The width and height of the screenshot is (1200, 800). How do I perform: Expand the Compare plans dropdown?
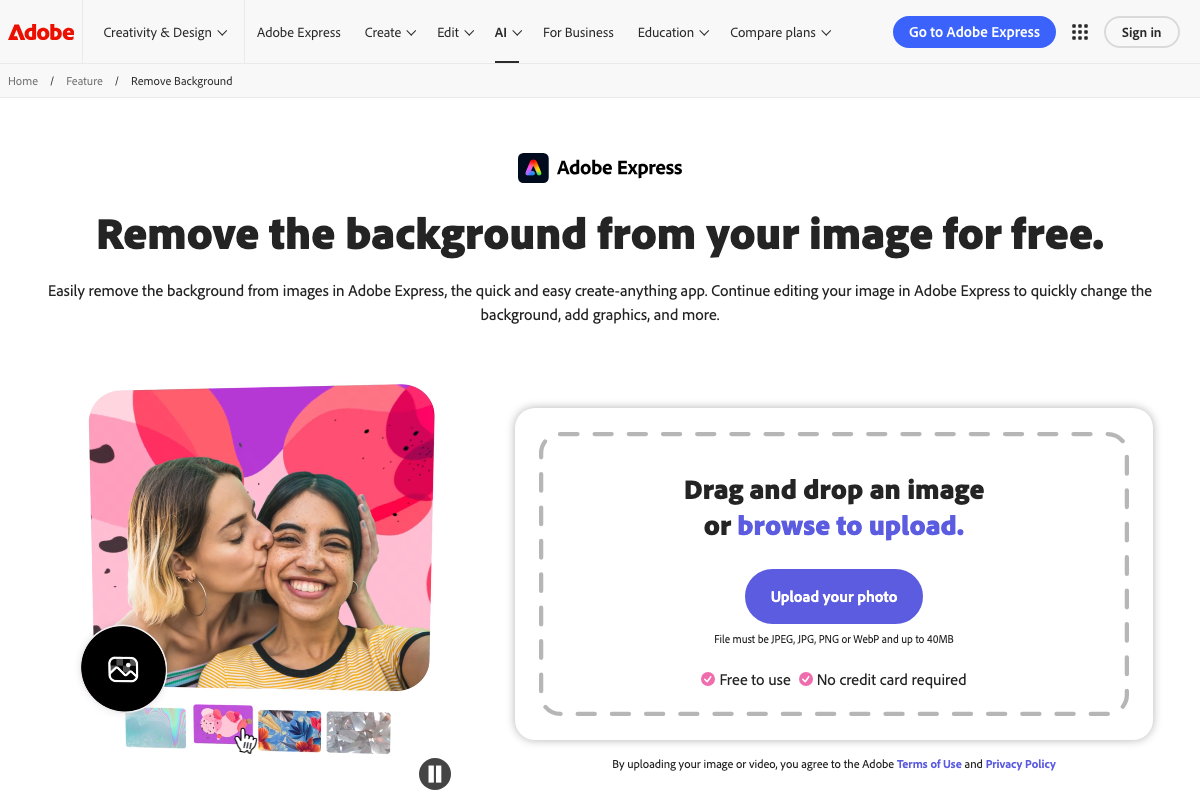[780, 31]
